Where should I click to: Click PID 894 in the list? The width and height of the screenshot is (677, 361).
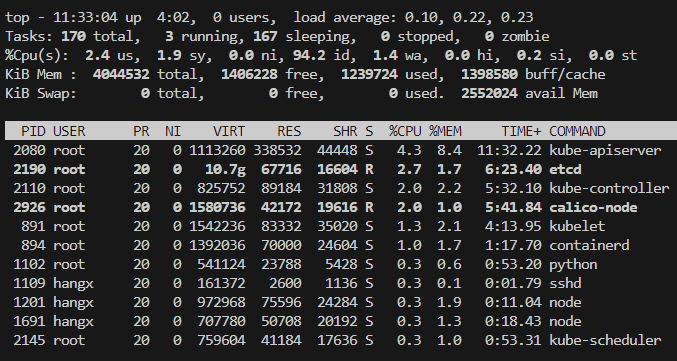click(33, 245)
